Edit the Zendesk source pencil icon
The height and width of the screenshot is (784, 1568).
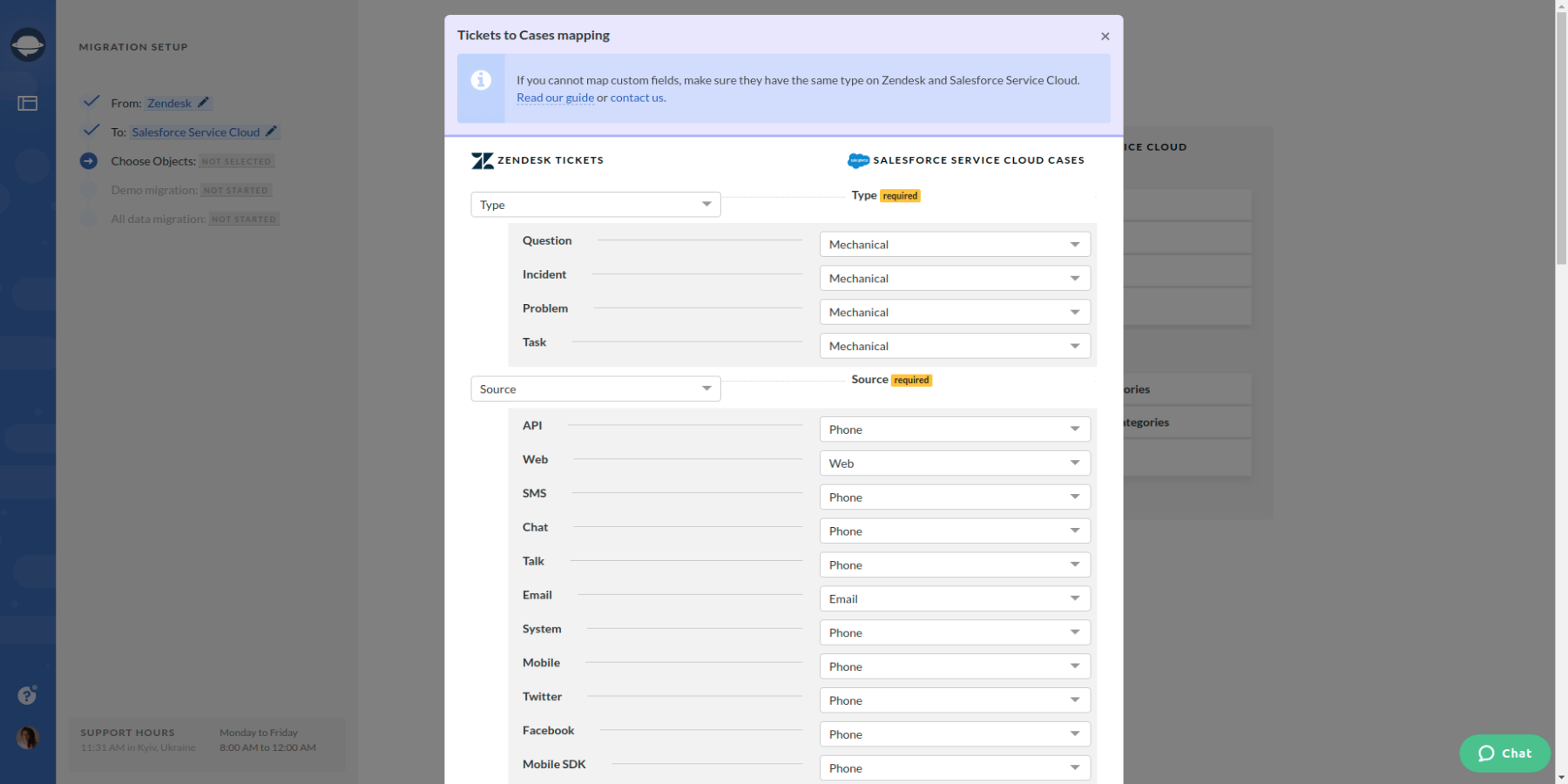(203, 103)
